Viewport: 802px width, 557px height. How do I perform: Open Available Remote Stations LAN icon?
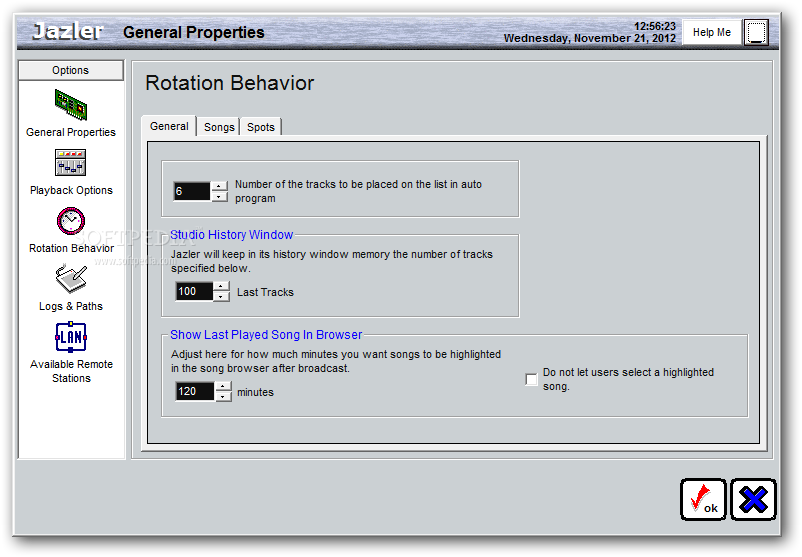71,337
